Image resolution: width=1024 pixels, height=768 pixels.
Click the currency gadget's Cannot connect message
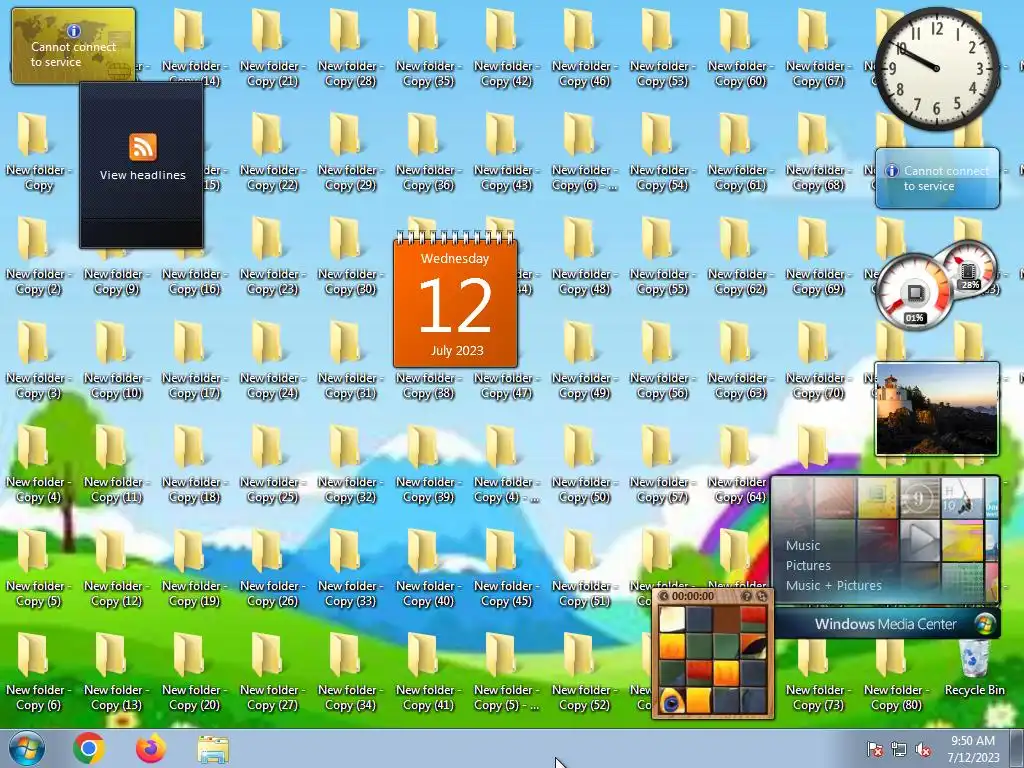pos(73,54)
